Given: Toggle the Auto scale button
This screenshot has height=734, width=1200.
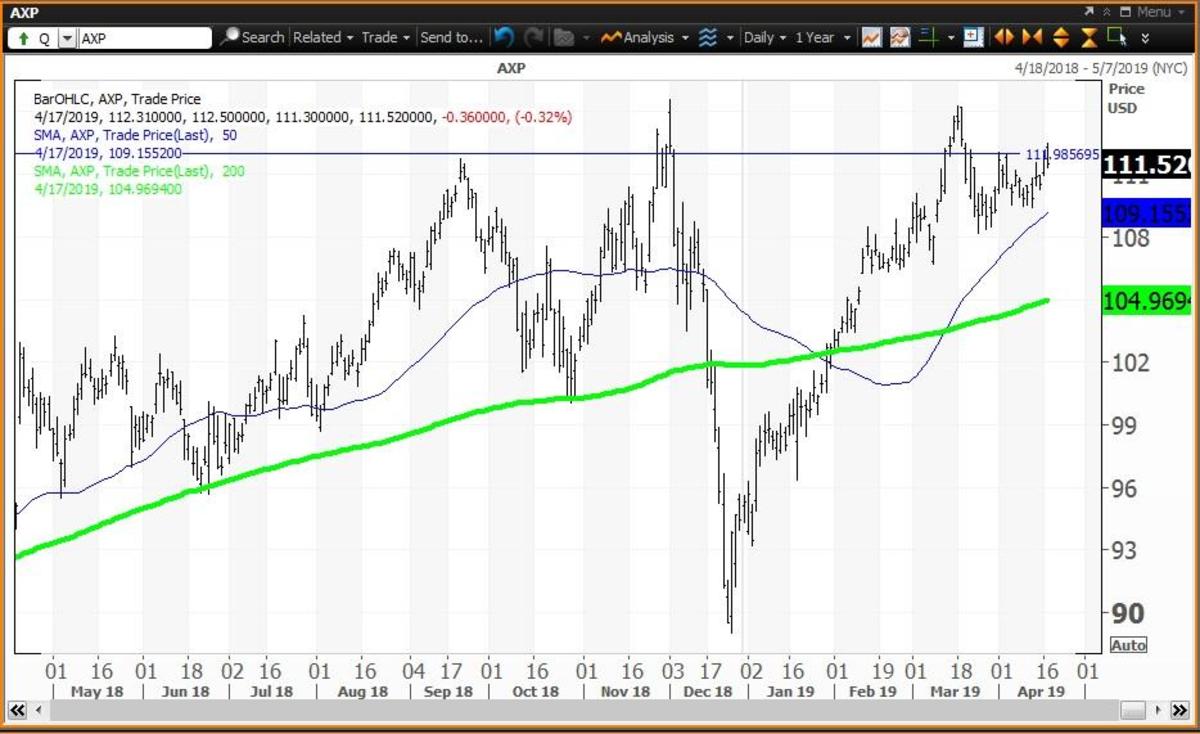Looking at the screenshot, I should 1128,645.
